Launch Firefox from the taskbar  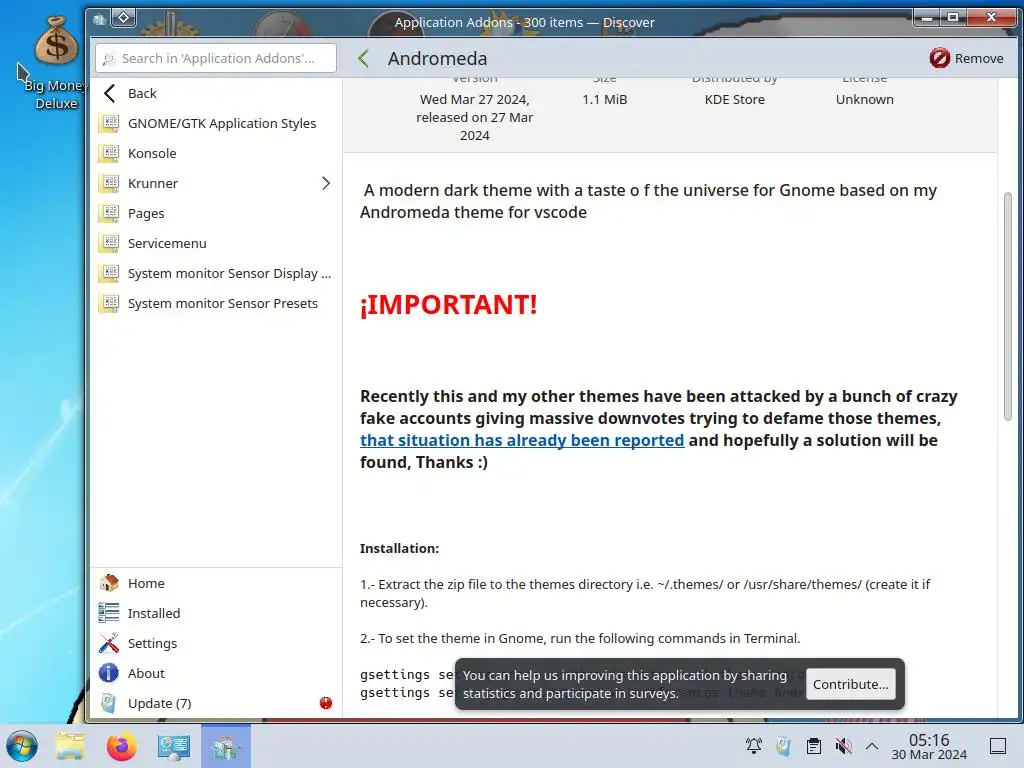(122, 746)
